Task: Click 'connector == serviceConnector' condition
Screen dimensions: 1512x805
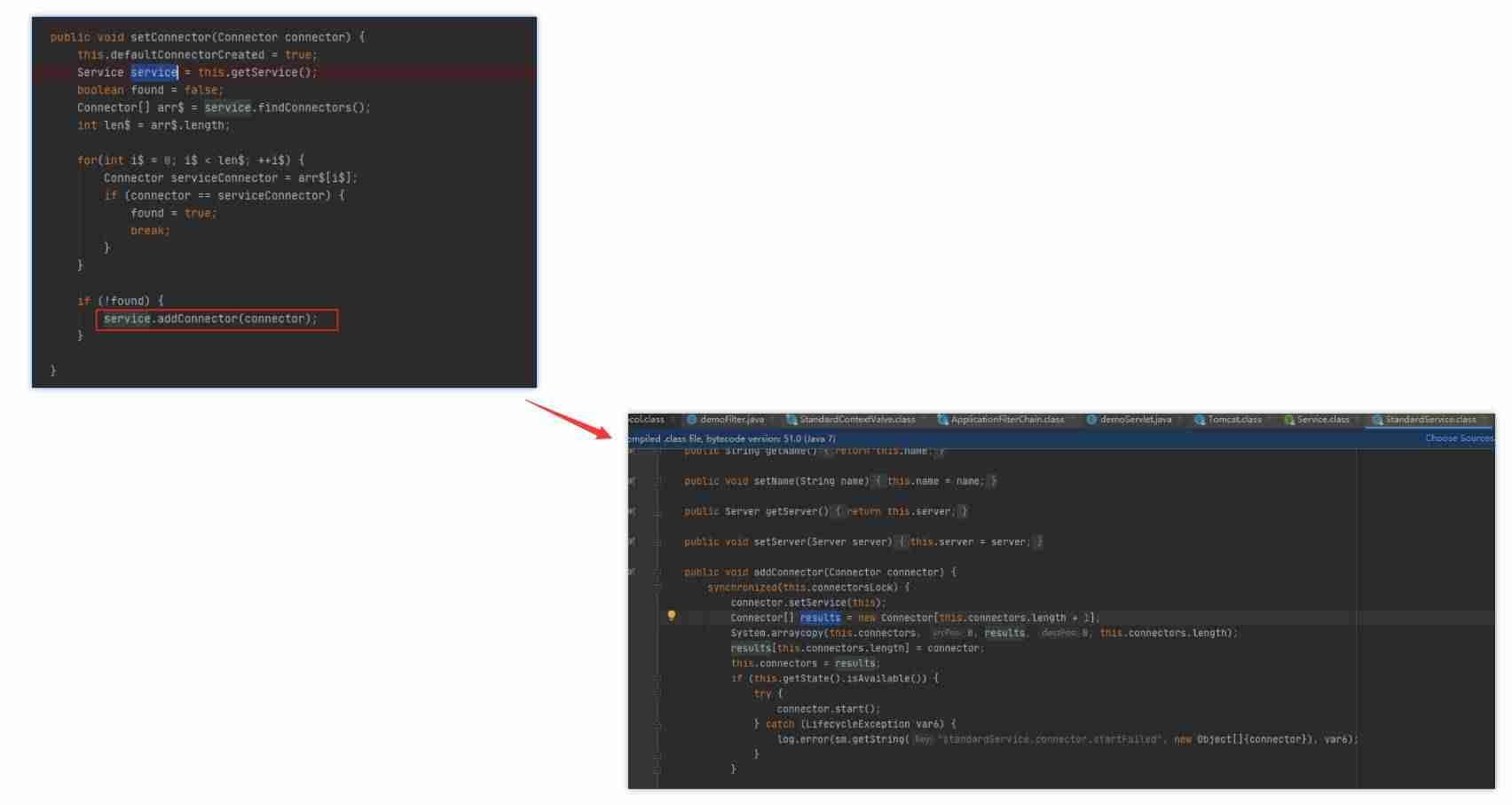Action: pyautogui.click(x=231, y=195)
